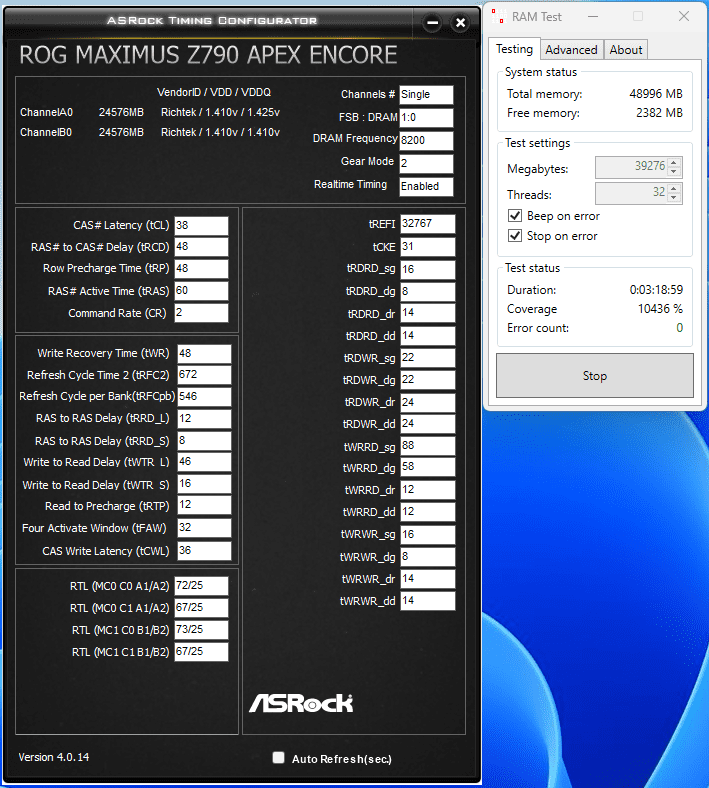Click the tRAS value field
Viewport: 709px width, 788px height.
tap(201, 290)
